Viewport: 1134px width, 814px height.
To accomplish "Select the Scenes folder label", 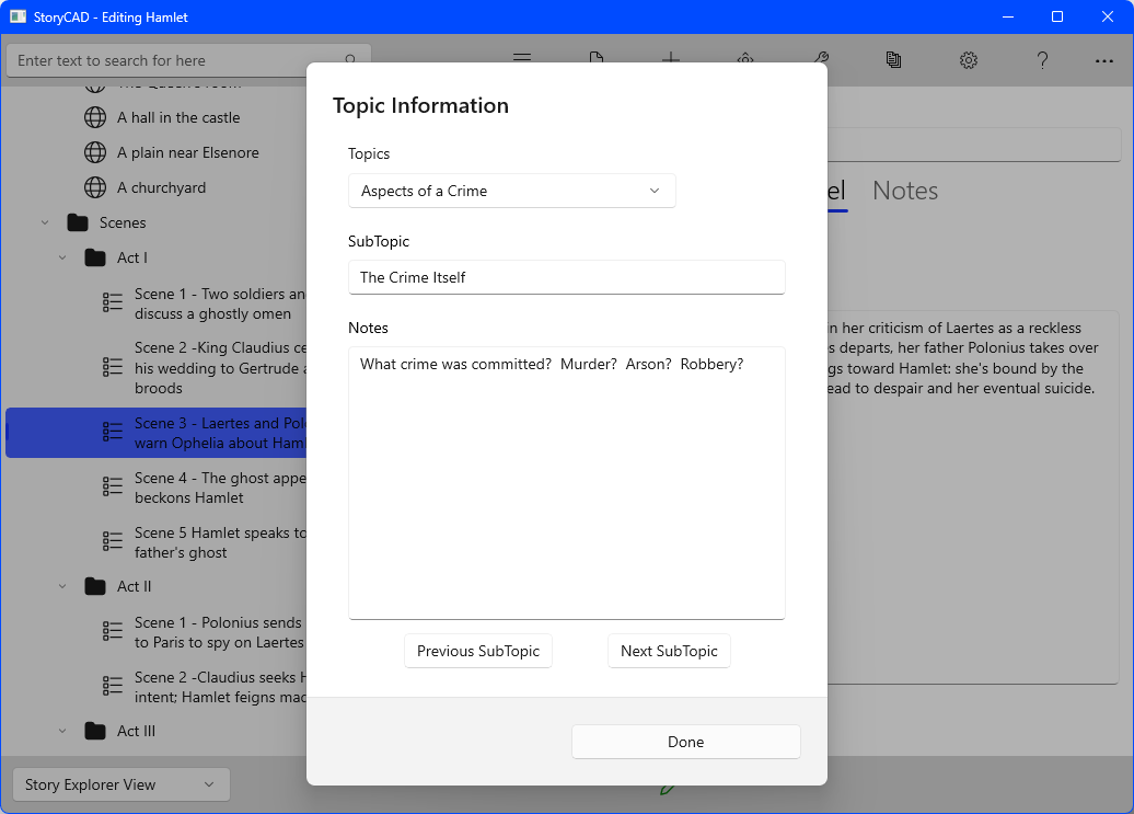I will [x=122, y=223].
